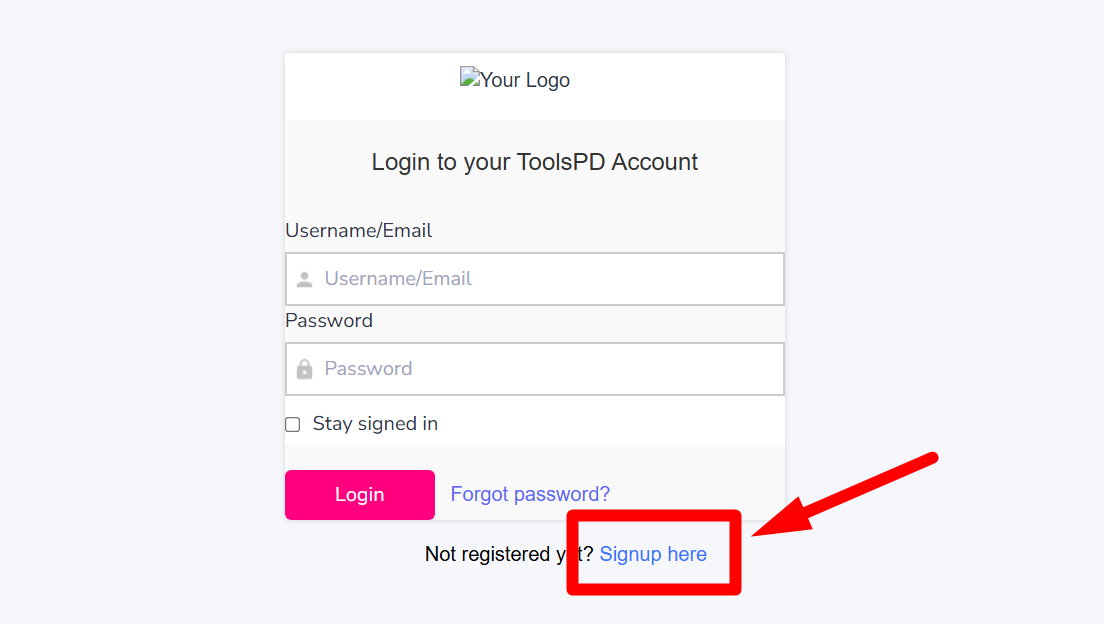Click the Username/Email field label
Image resolution: width=1104 pixels, height=624 pixels.
[x=358, y=231]
